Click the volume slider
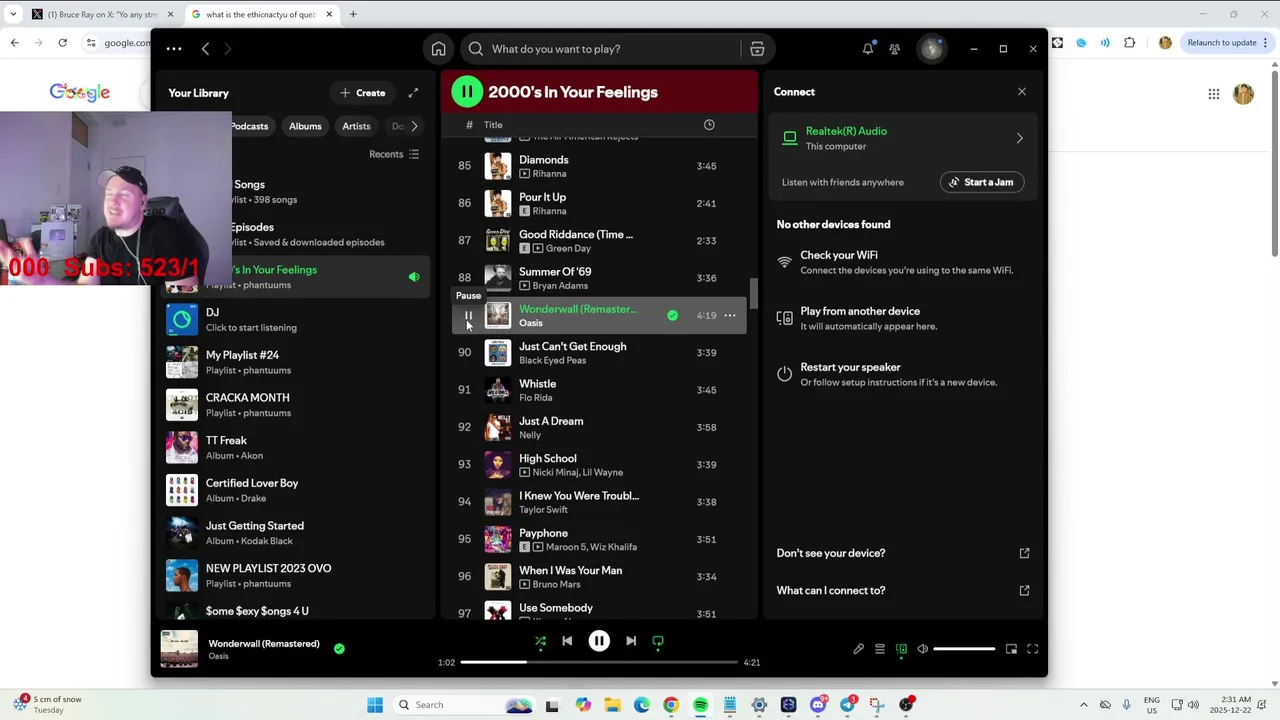Viewport: 1280px width, 720px height. click(964, 649)
